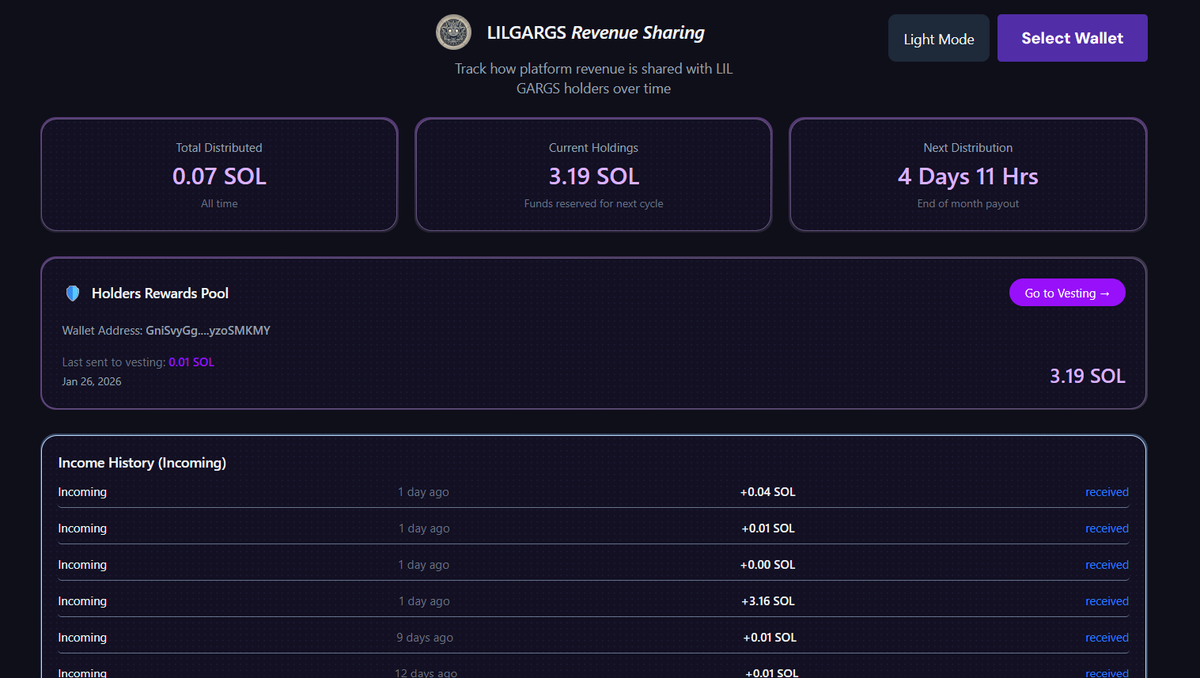Open the received link in the +3.16 SOL row
The height and width of the screenshot is (678, 1200).
tap(1107, 601)
